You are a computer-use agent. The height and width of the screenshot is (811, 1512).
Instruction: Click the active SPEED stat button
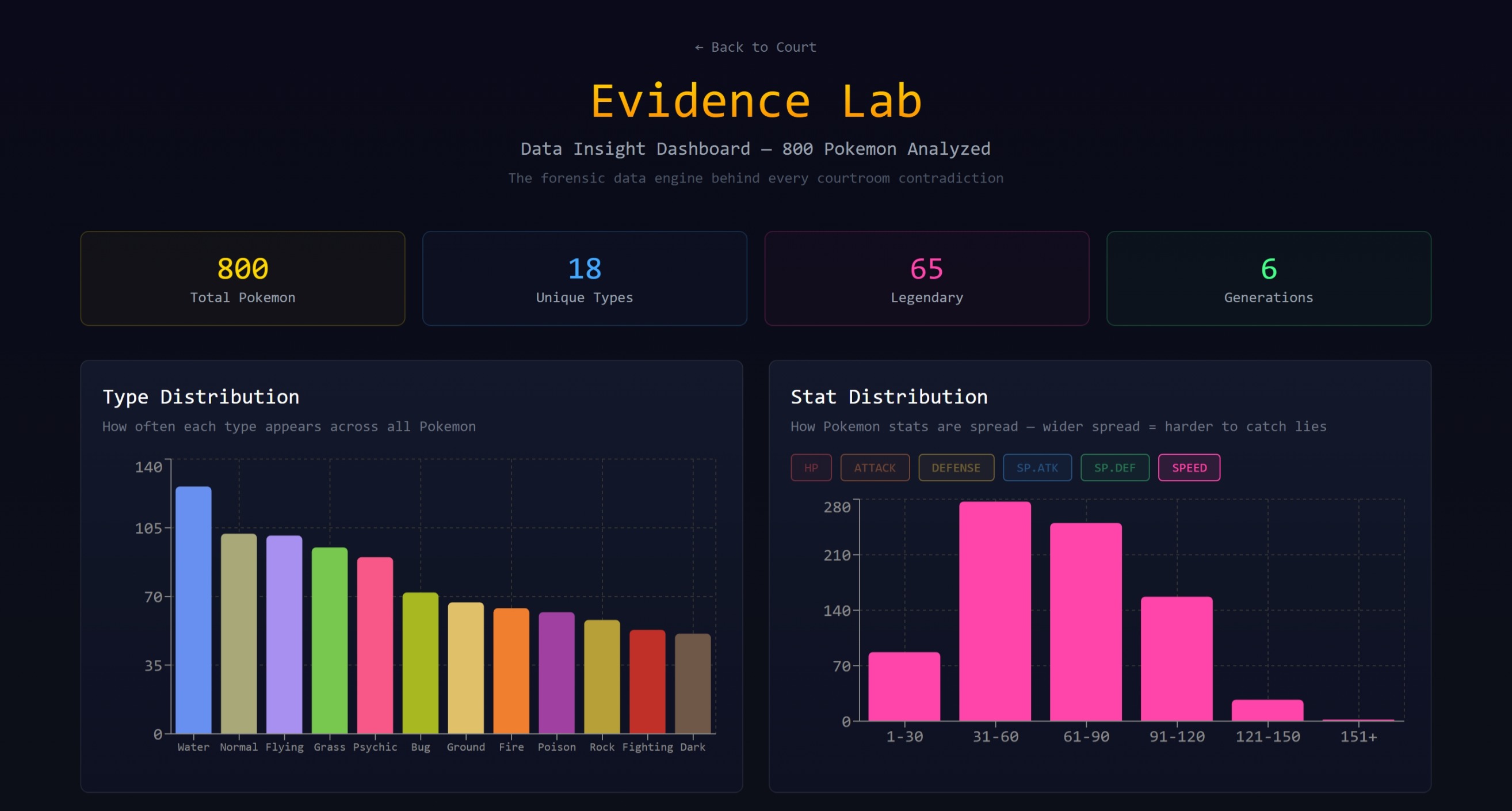(1189, 467)
